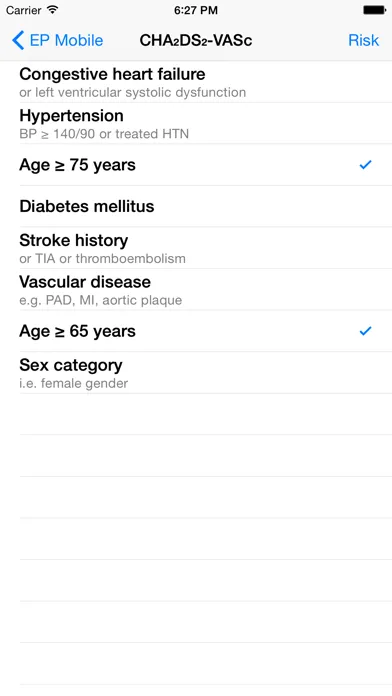
Task: Open the Risk result
Action: [x=363, y=40]
